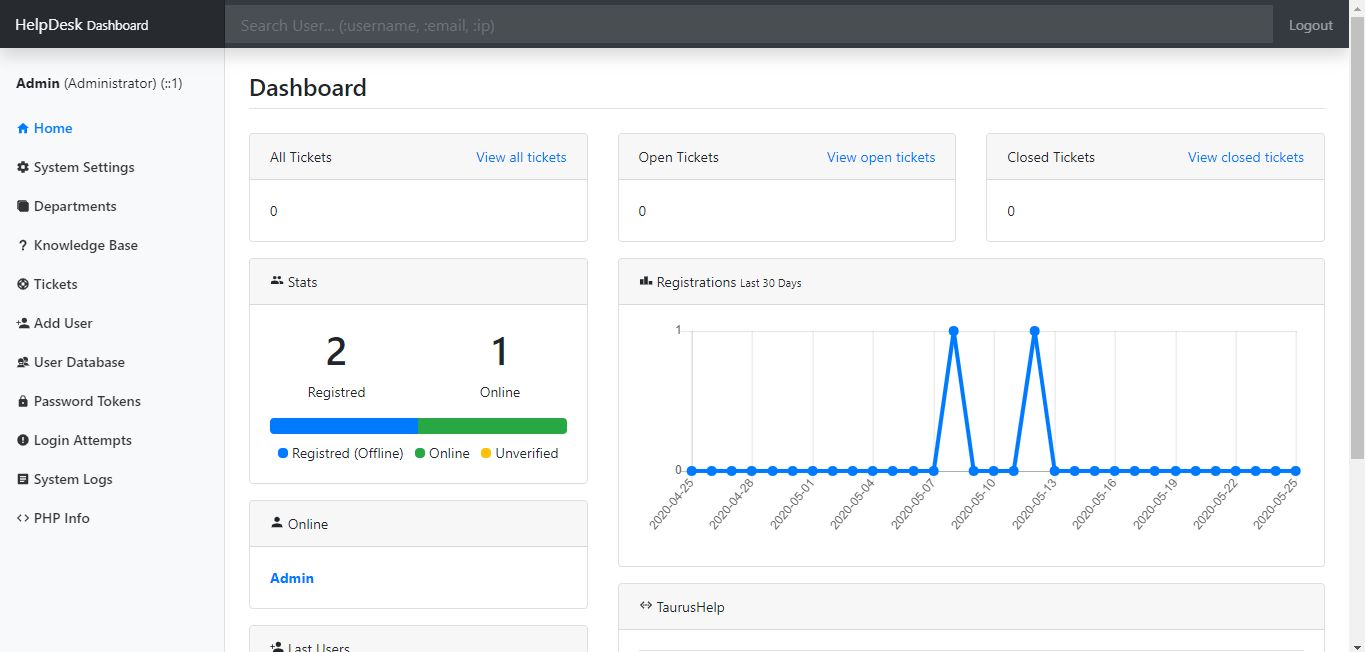Click the Home house icon in sidebar

[x=23, y=128]
